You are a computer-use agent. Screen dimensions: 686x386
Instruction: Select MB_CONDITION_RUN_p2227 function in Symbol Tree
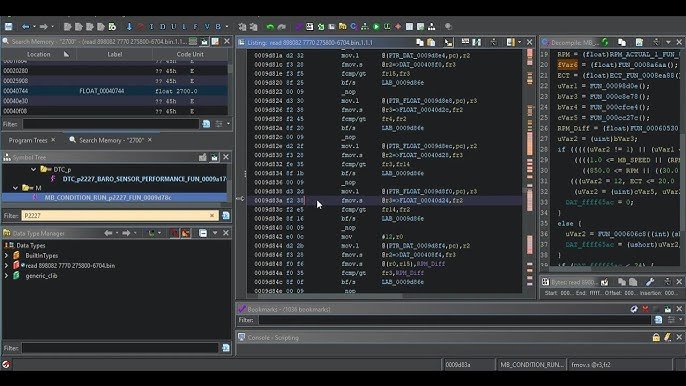tap(108, 197)
